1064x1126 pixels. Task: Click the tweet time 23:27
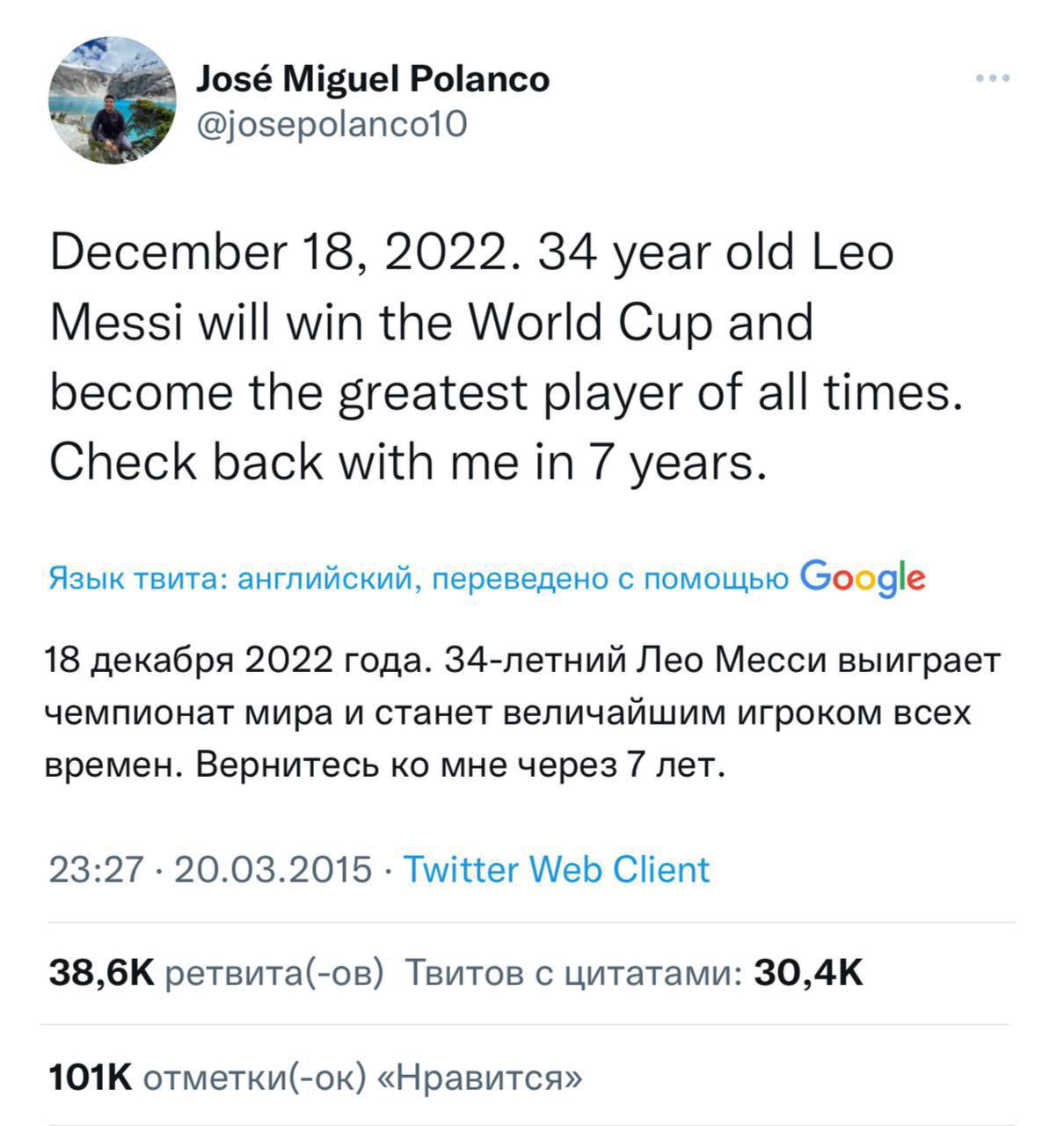pyautogui.click(x=95, y=869)
